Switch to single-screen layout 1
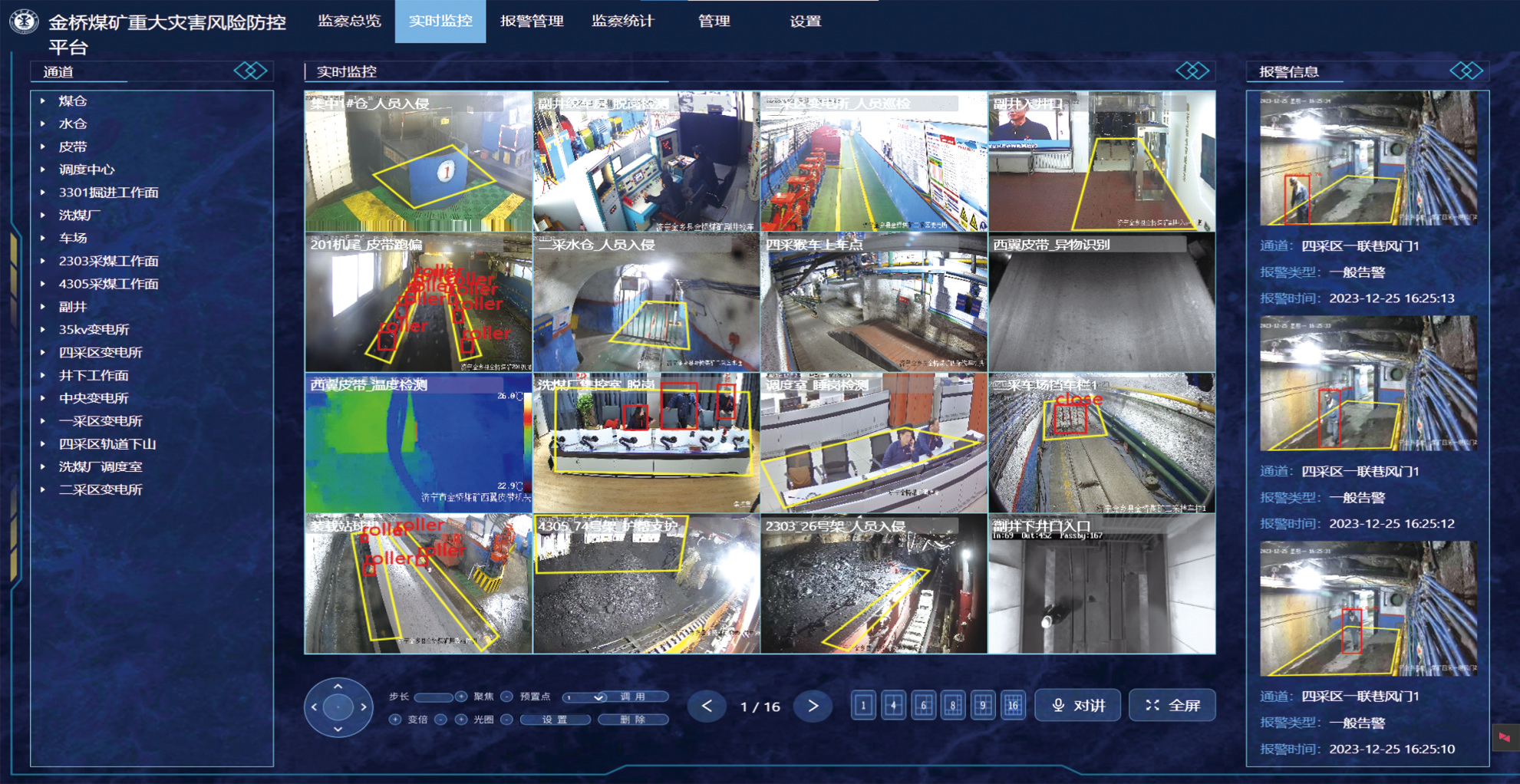The image size is (1520, 784). (x=863, y=705)
